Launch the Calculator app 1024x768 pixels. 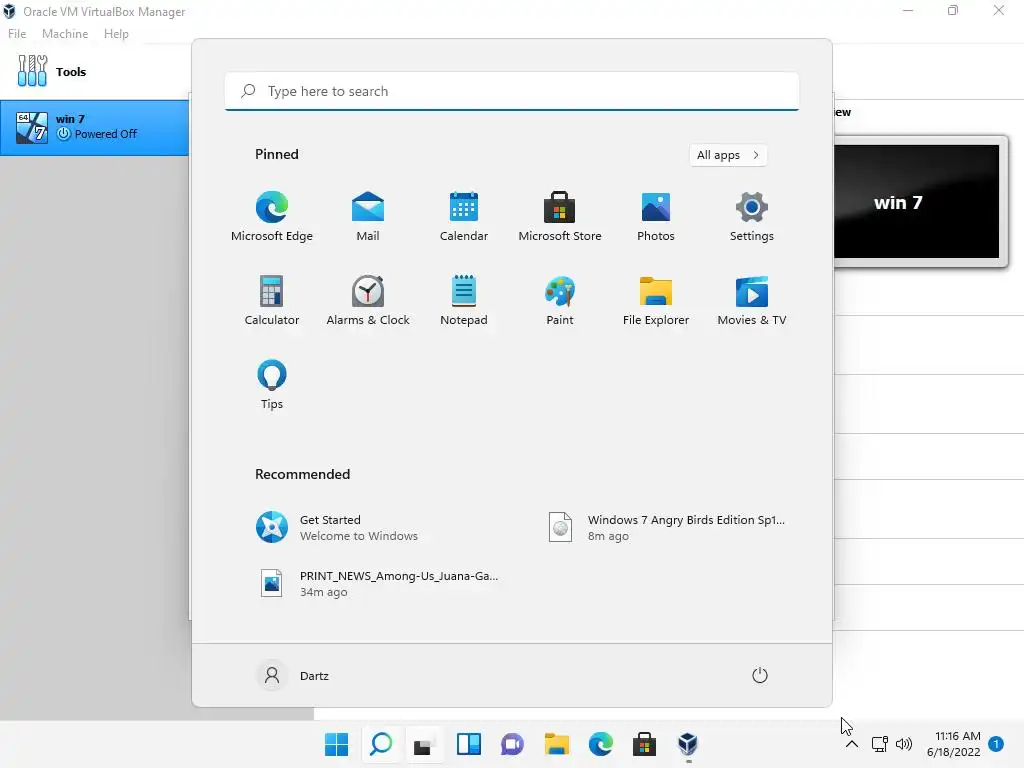pos(272,300)
